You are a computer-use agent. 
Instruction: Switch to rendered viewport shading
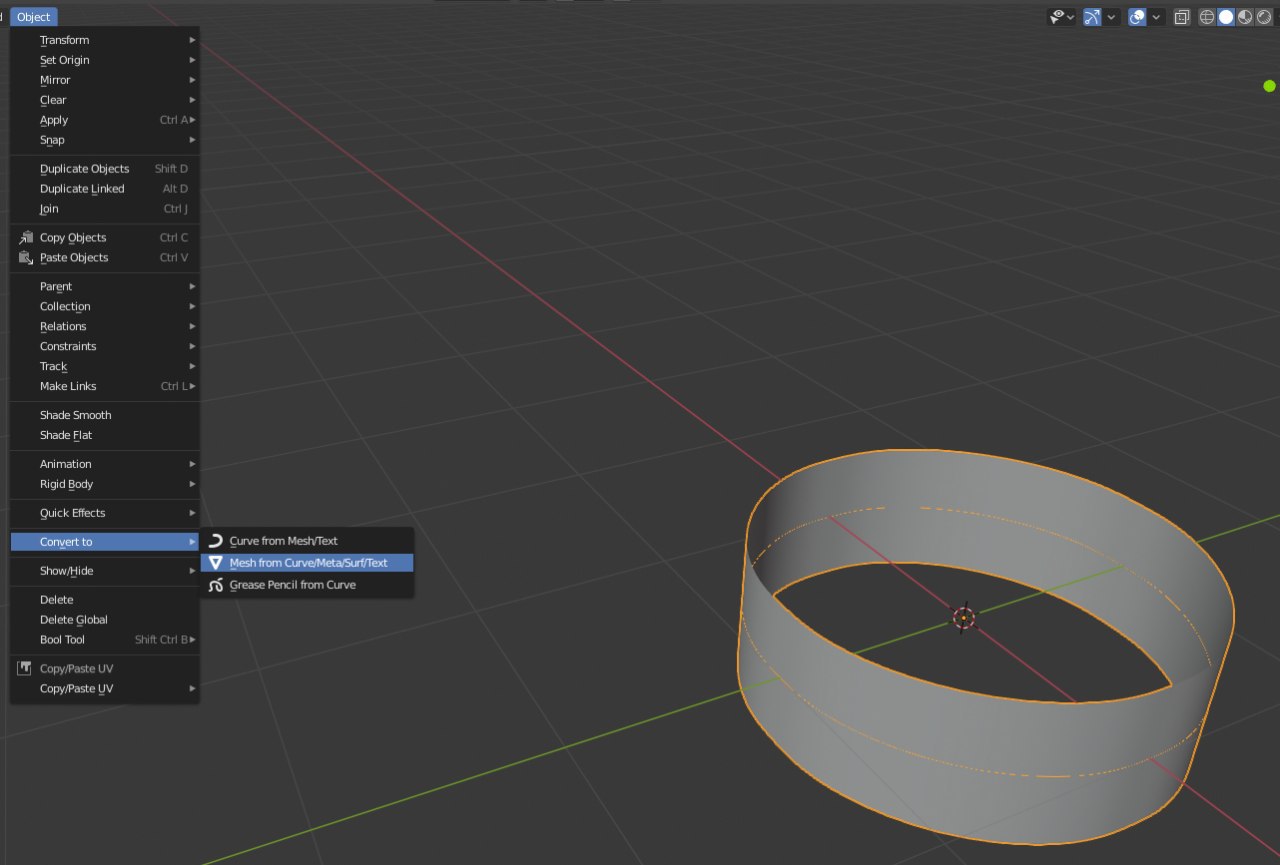[x=1264, y=17]
